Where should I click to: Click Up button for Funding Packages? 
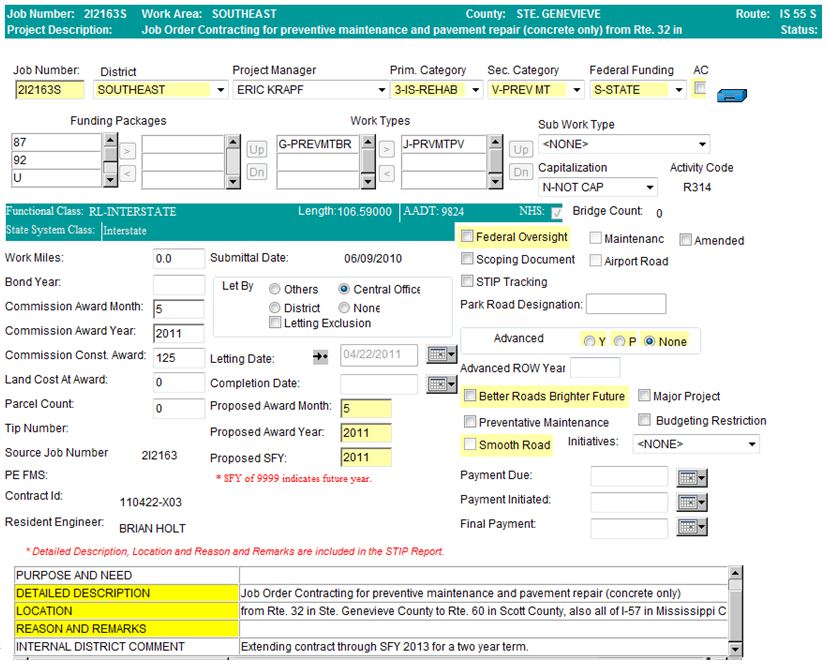point(256,150)
